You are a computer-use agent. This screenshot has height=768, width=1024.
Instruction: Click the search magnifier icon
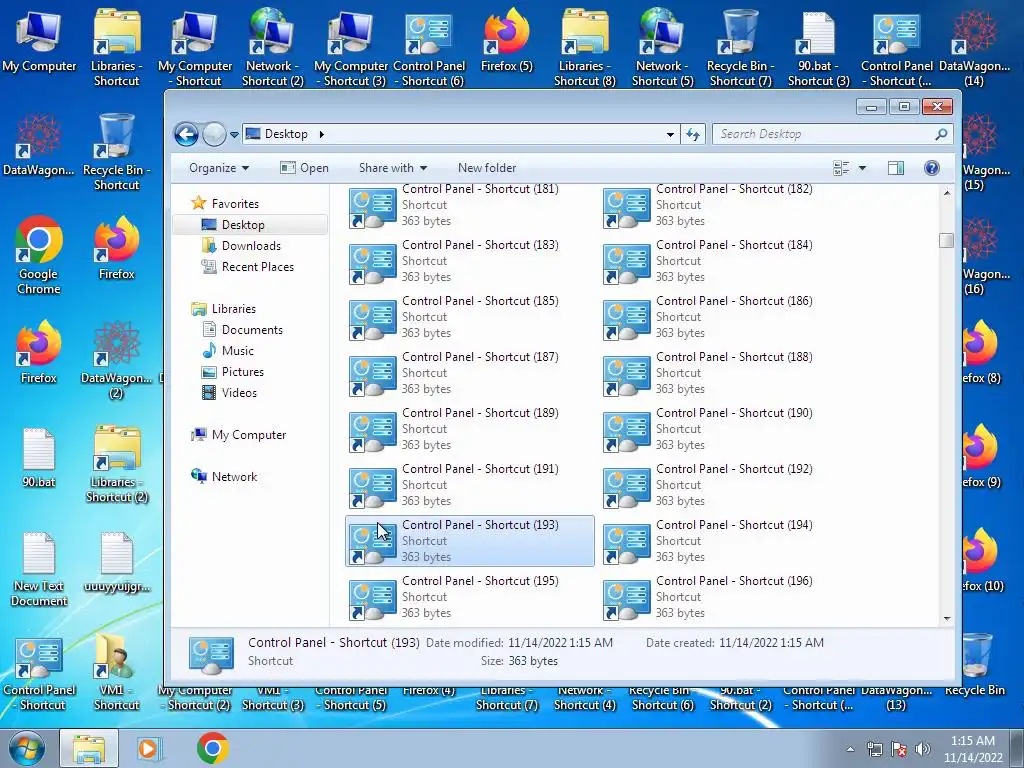[x=941, y=134]
